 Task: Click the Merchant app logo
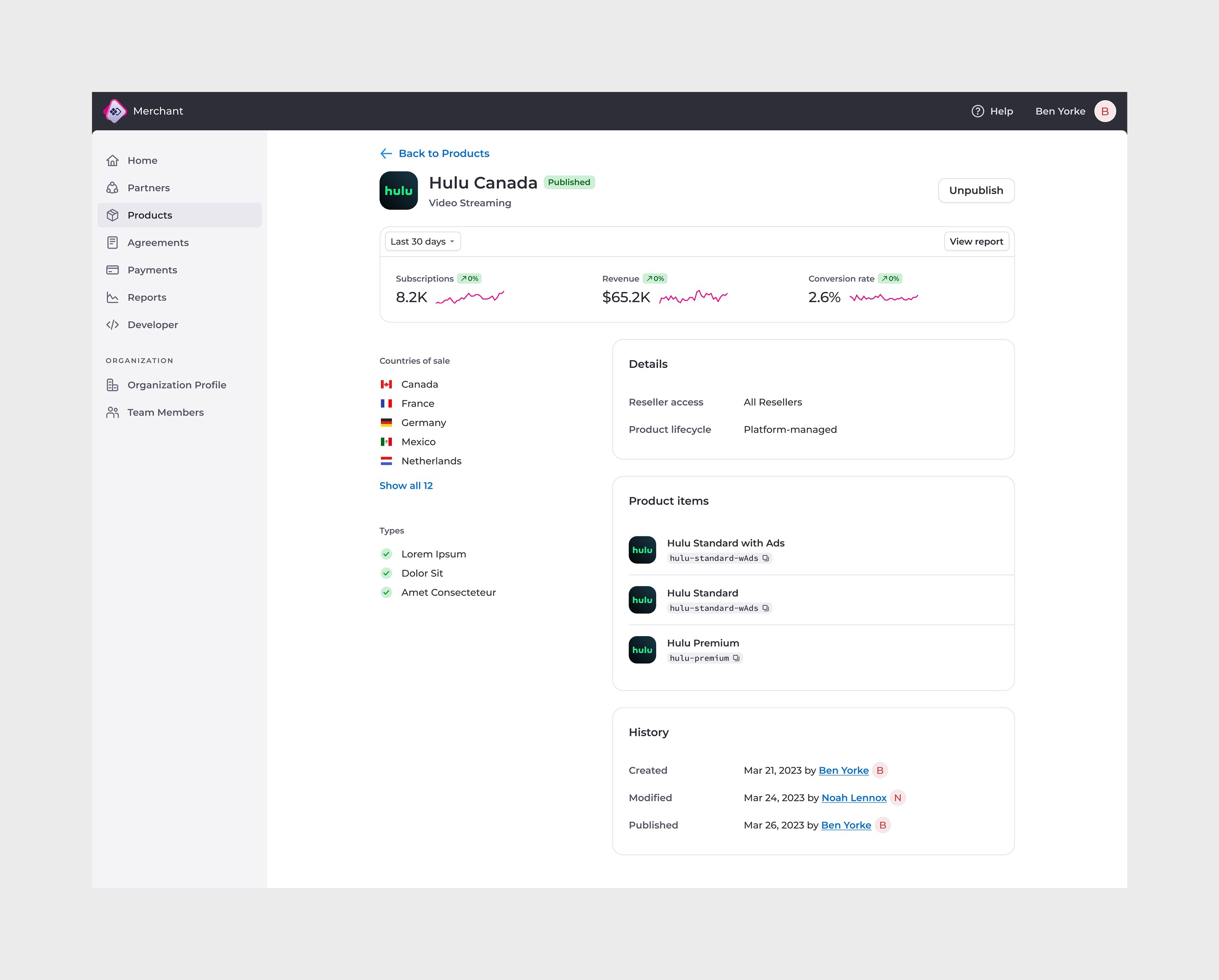(115, 111)
